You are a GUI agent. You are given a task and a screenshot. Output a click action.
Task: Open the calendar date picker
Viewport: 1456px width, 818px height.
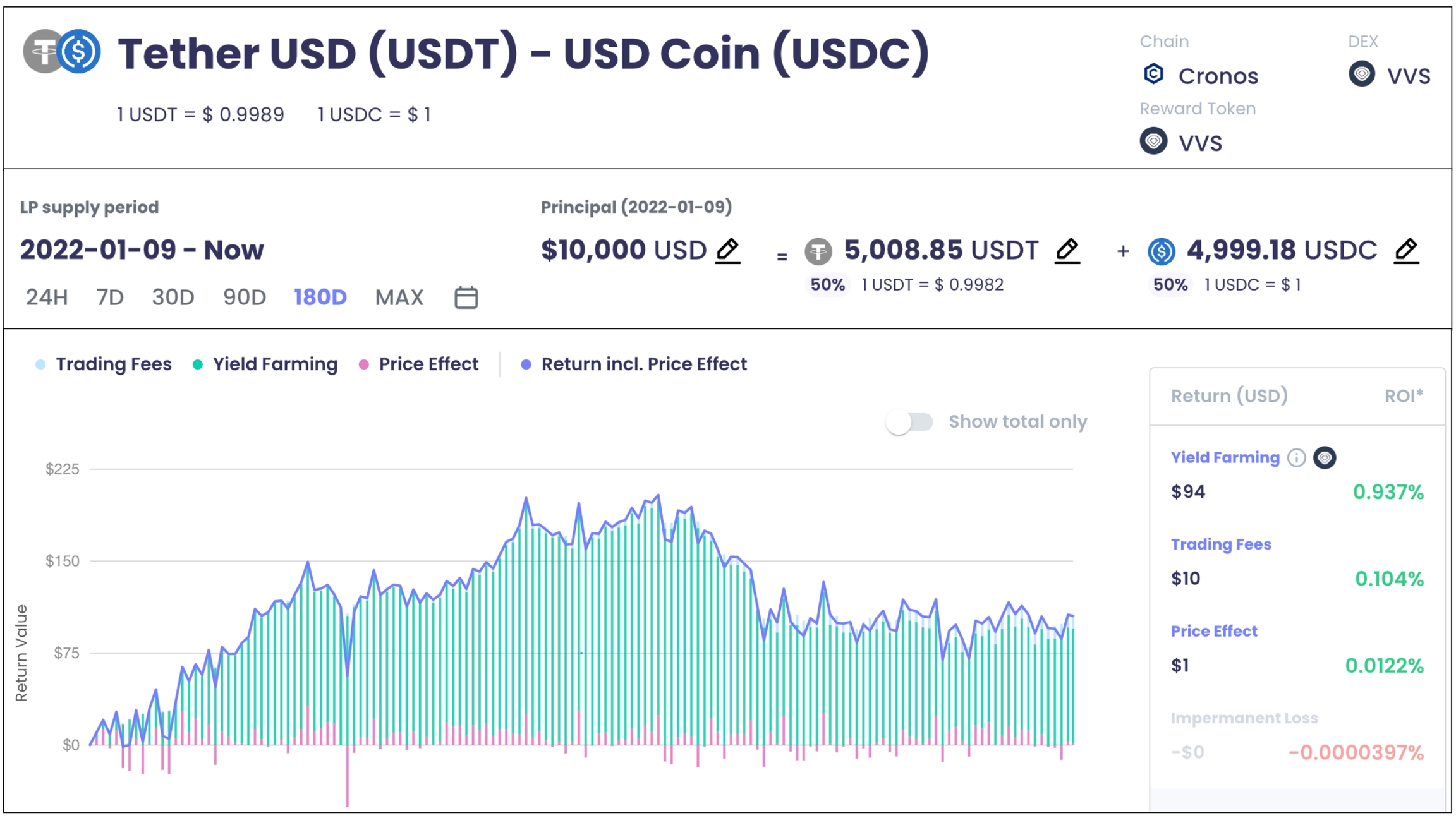(466, 297)
